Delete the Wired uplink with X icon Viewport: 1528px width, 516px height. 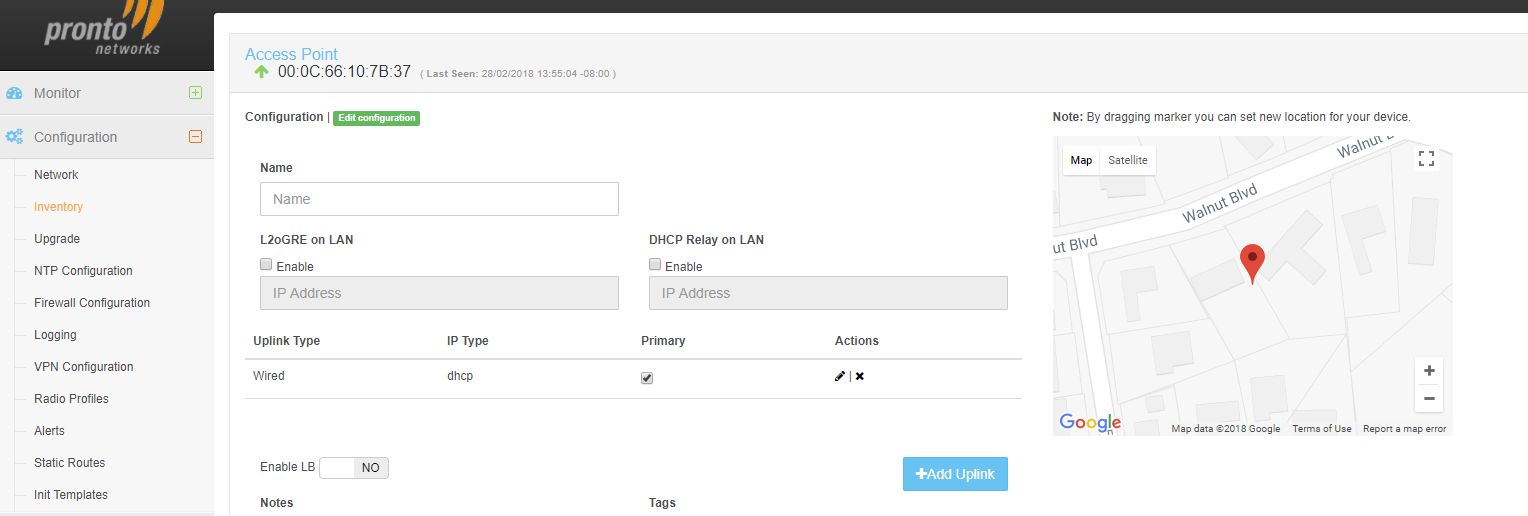tap(860, 376)
